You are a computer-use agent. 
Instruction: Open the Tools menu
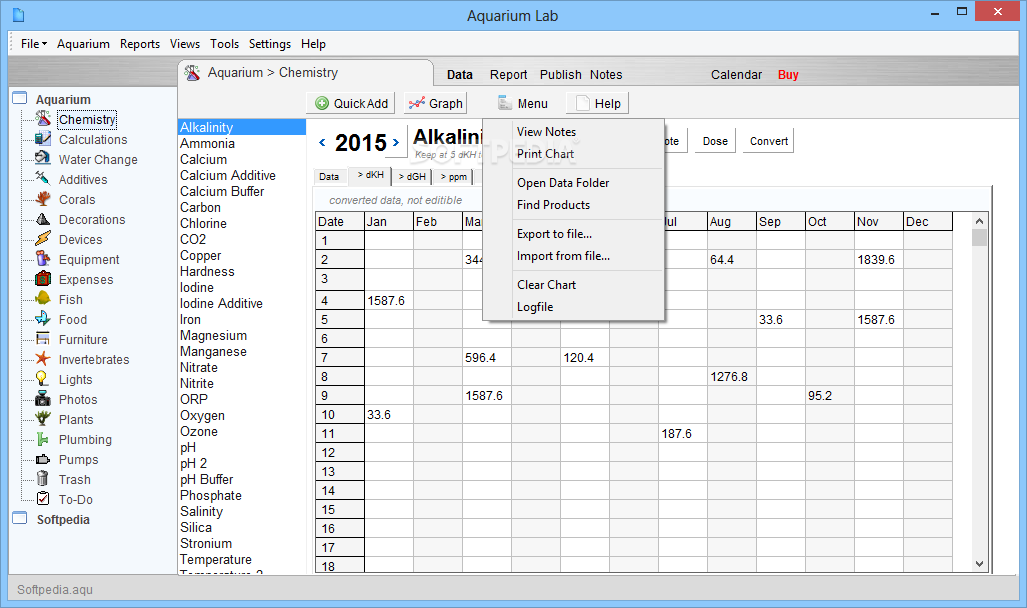coord(224,44)
